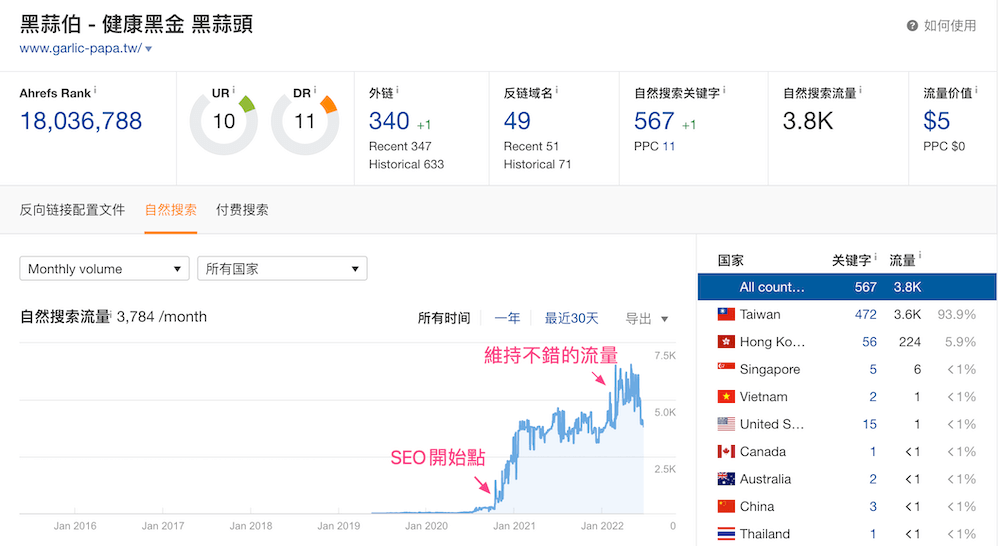
Task: Click the Hong Kong flag icon
Action: [x=726, y=342]
